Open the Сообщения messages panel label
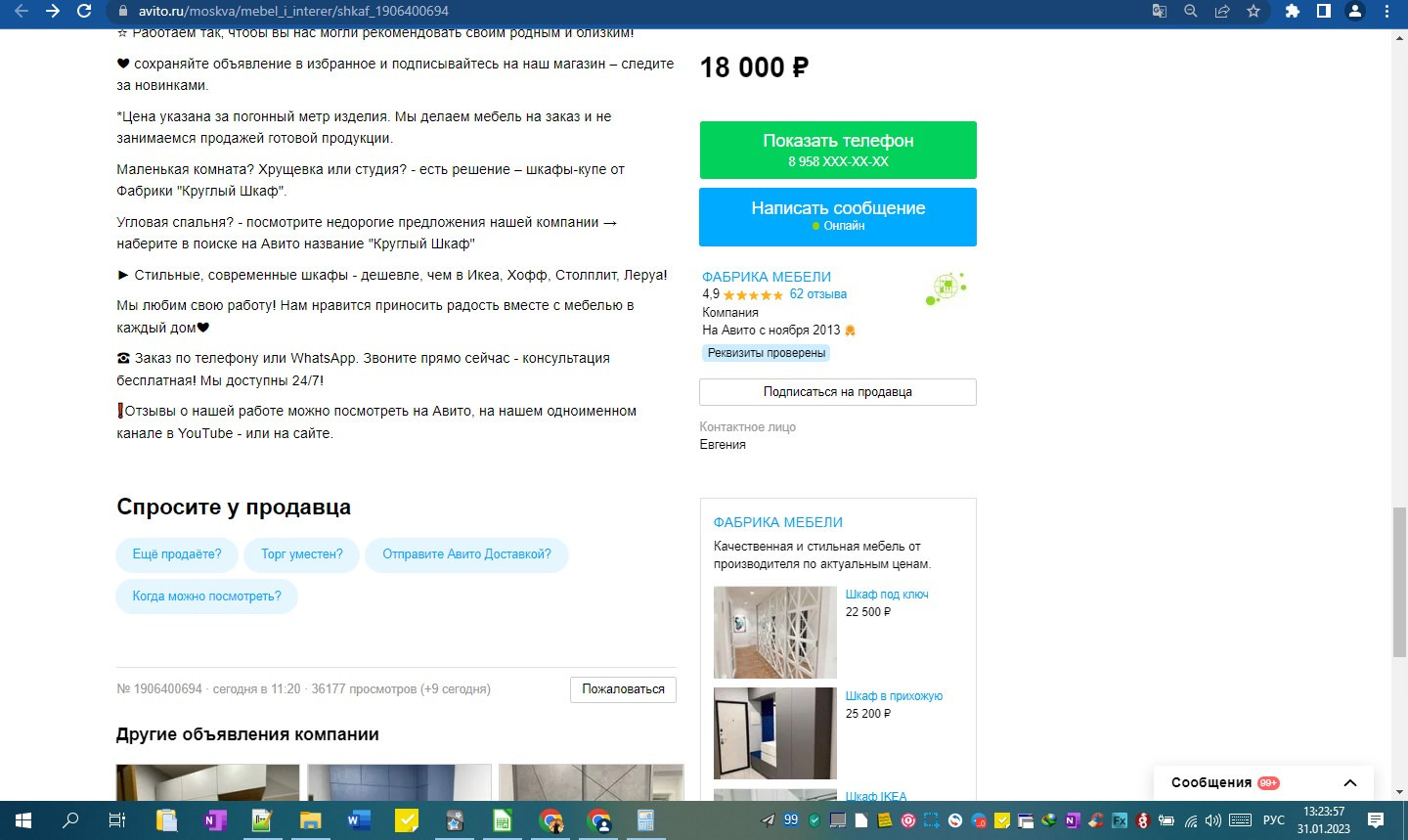Screen dimensions: 1408x840 click(1211, 782)
